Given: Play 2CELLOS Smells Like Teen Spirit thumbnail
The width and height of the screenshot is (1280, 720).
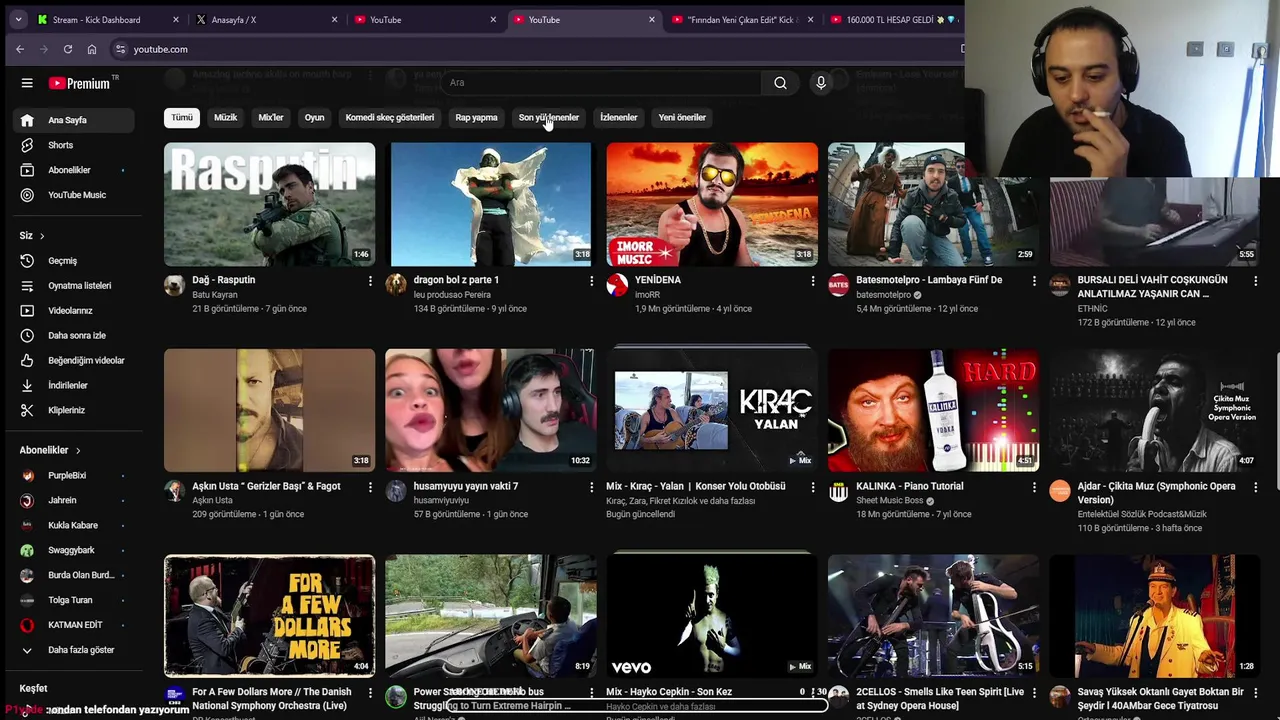Looking at the screenshot, I should 934,616.
